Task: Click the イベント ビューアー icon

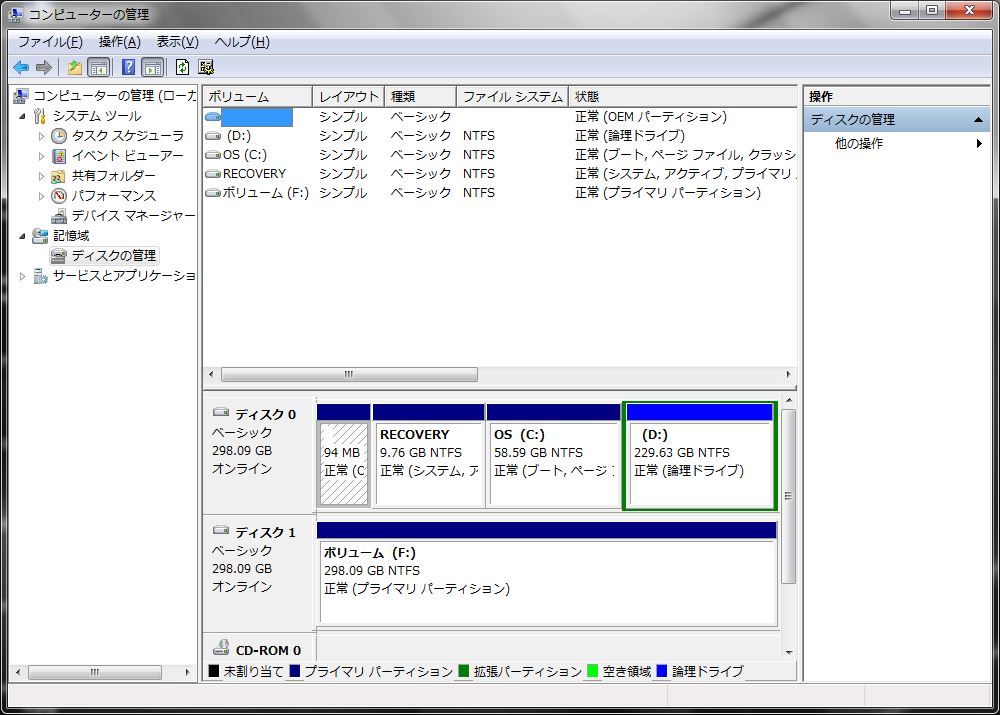Action: tap(59, 156)
